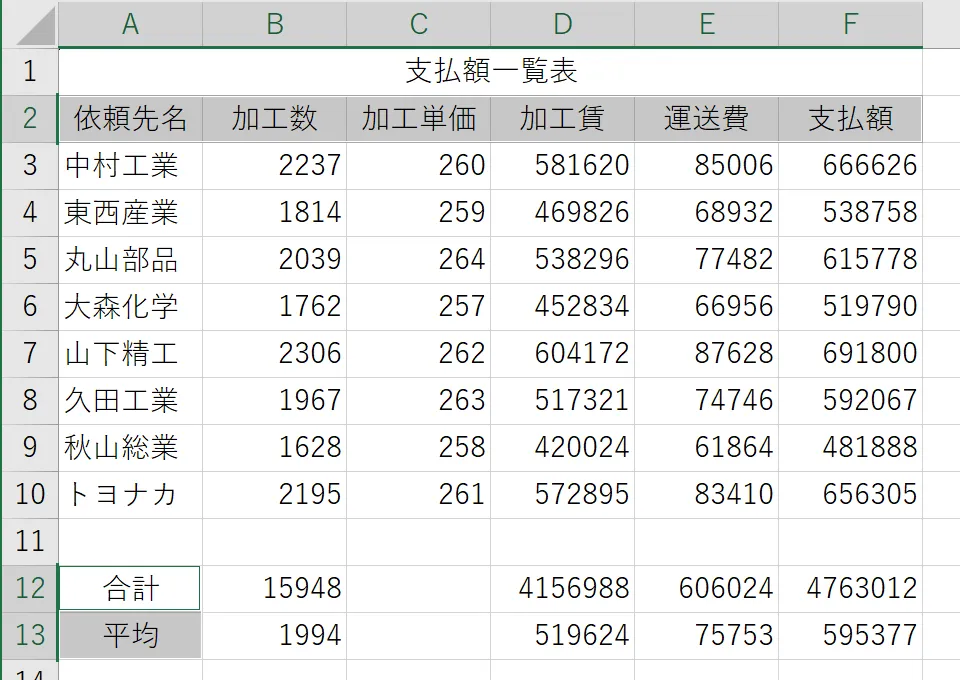
Task: Click header cell 加工単価
Action: [418, 119]
